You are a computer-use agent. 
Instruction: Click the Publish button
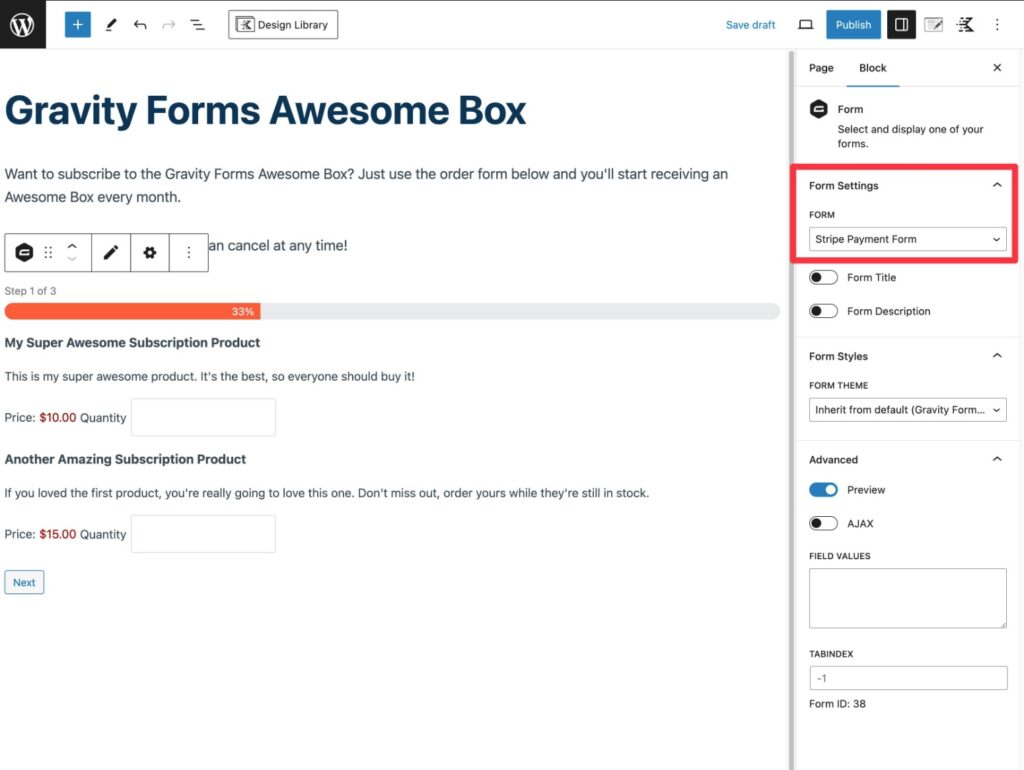pos(853,24)
